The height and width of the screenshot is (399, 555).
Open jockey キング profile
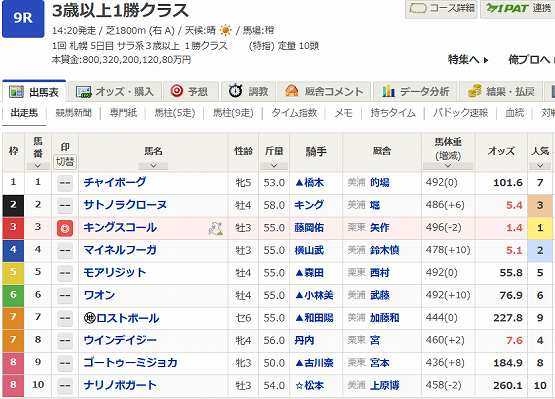pos(309,205)
